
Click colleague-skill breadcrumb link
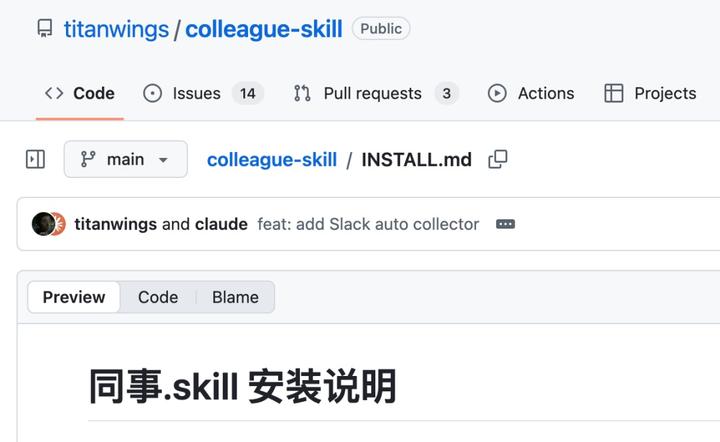[x=272, y=160]
